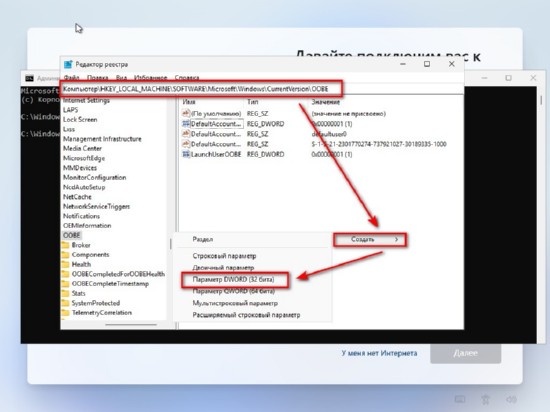Click the tree pane horizontal scrollbar

click(131, 325)
